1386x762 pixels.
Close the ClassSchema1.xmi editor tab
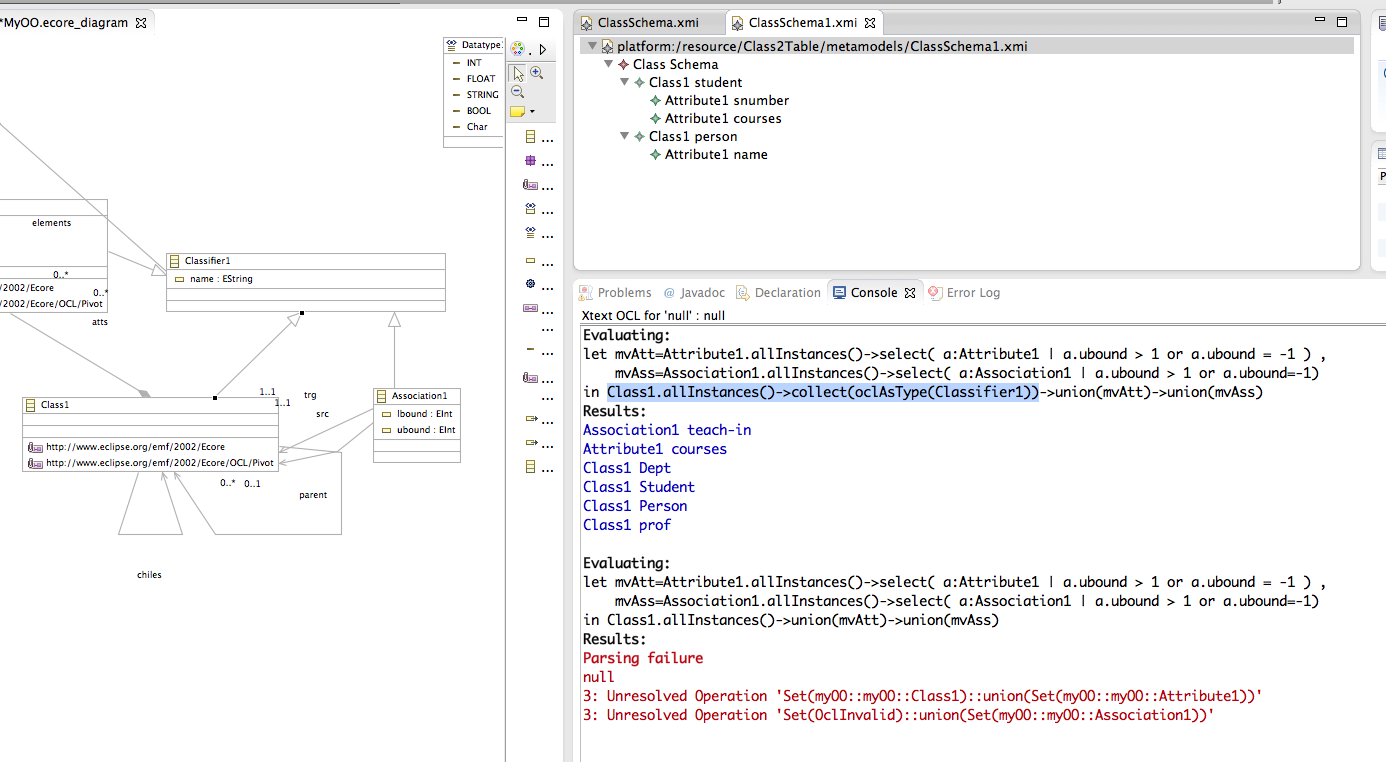[870, 22]
